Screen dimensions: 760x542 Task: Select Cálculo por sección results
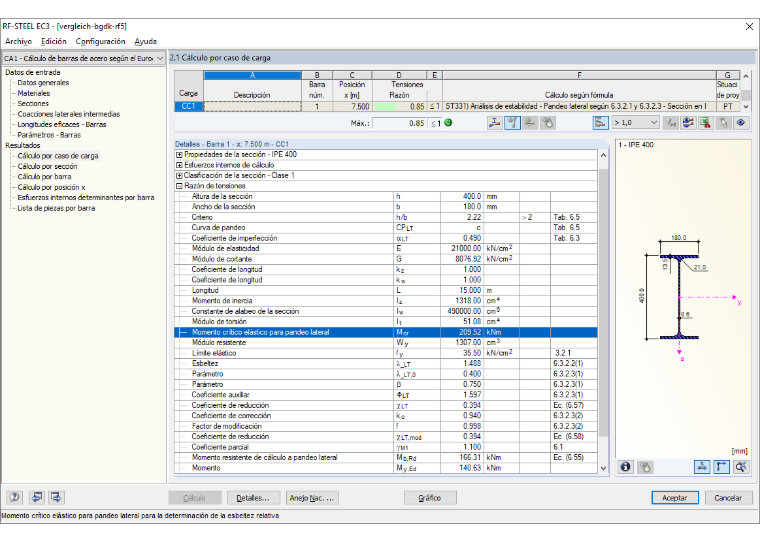pos(48,167)
